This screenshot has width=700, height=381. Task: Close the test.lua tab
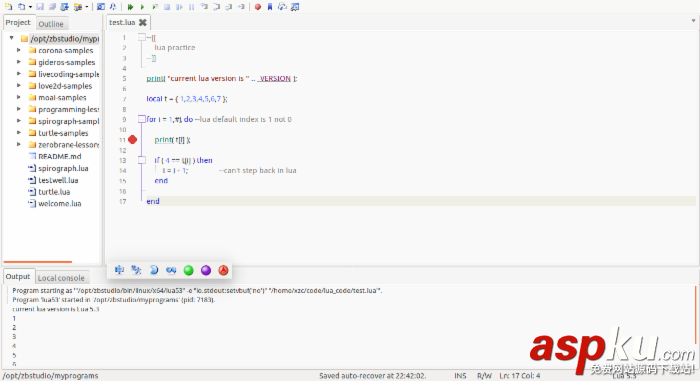143,22
